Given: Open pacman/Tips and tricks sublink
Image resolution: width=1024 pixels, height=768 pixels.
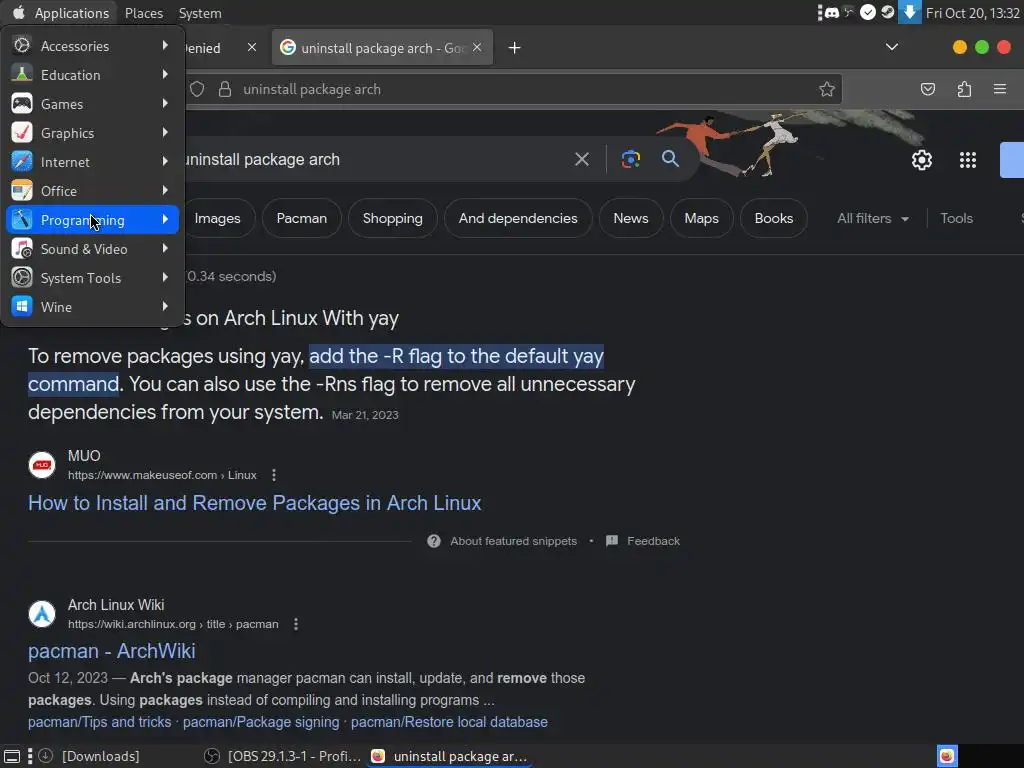Looking at the screenshot, I should click(99, 722).
